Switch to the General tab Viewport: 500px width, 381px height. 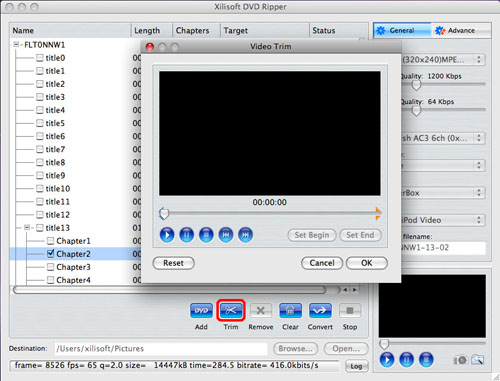402,30
